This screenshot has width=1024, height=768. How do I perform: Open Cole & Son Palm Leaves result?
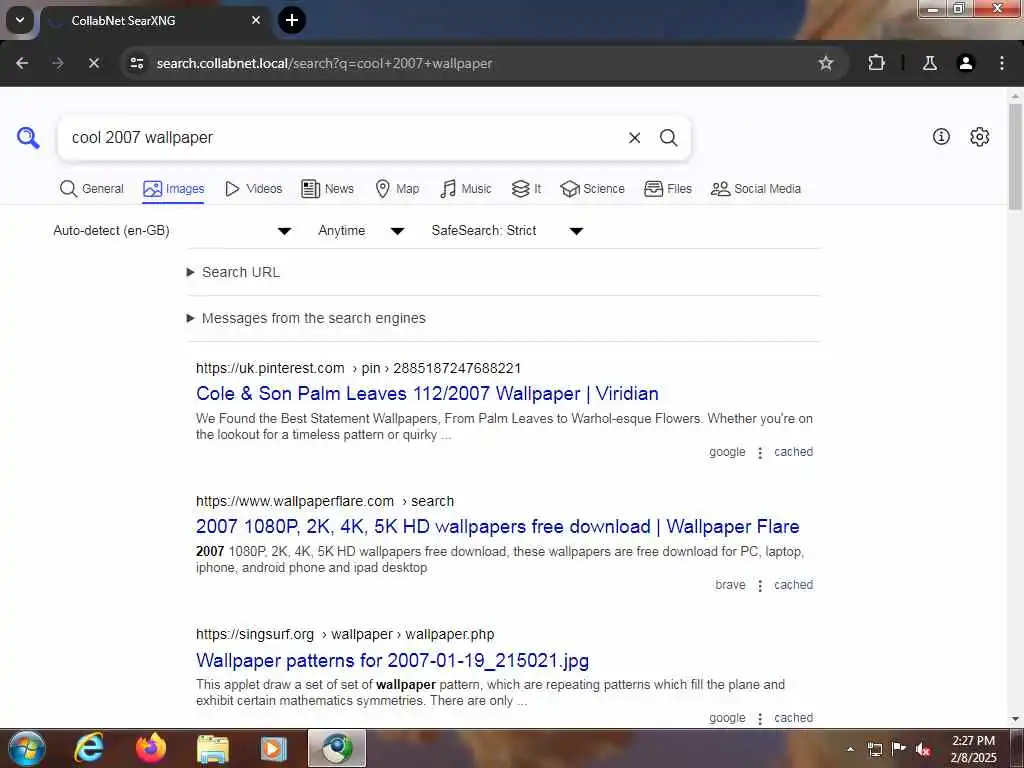tap(427, 394)
